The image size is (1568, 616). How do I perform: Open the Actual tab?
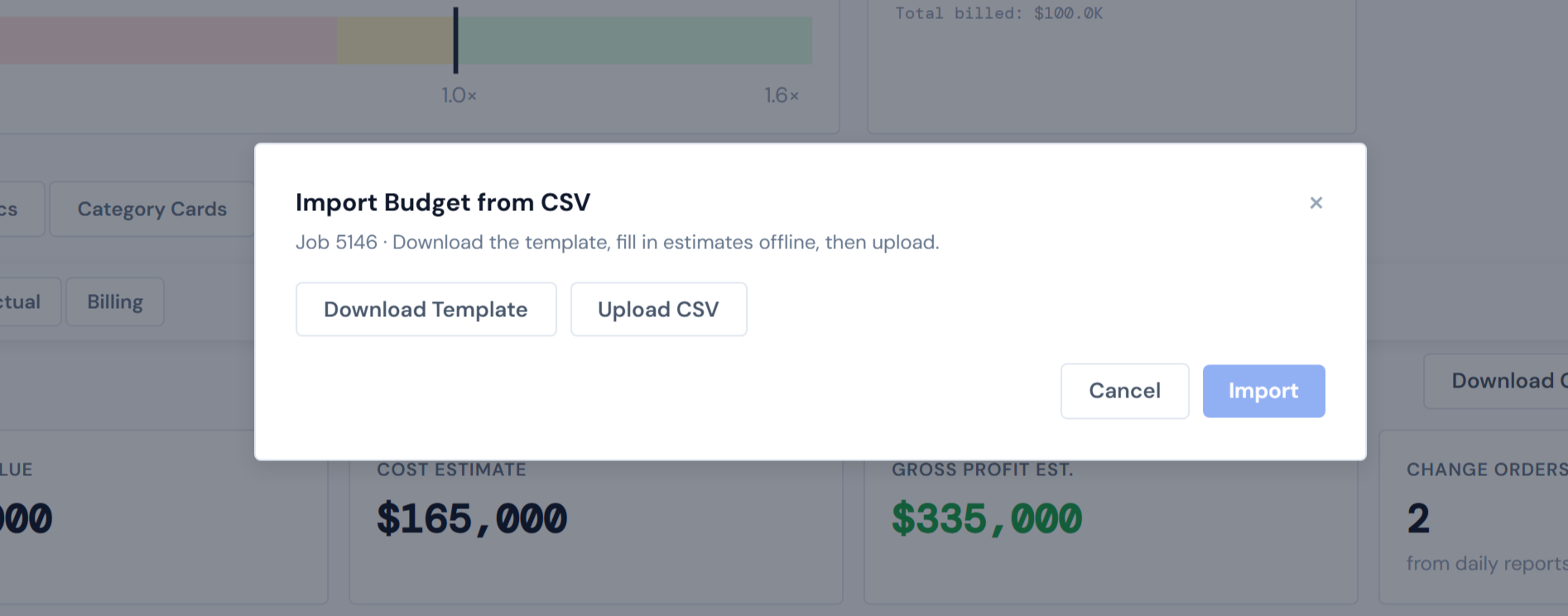pyautogui.click(x=20, y=301)
